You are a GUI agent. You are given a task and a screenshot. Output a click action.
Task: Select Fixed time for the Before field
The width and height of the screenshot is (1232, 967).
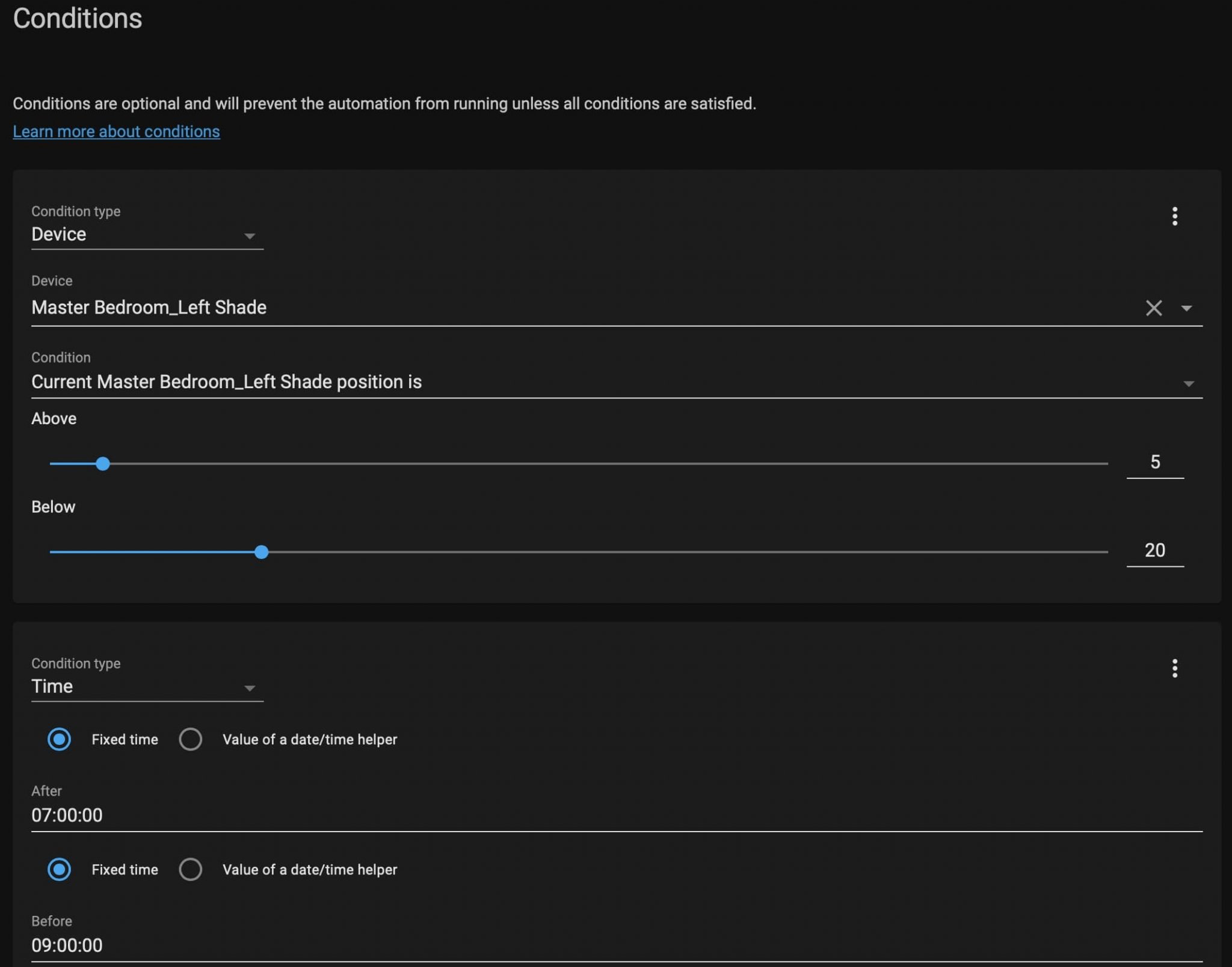click(x=59, y=869)
